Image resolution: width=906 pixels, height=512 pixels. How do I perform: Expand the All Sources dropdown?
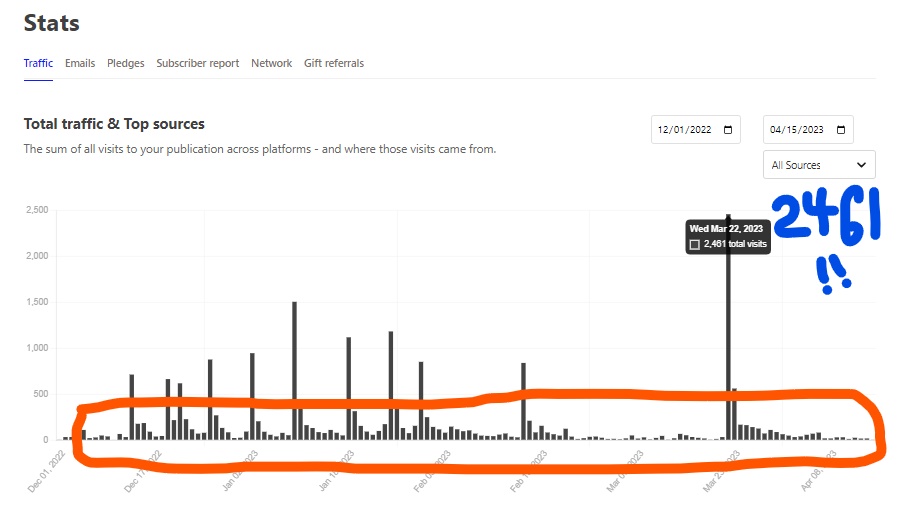click(x=819, y=165)
